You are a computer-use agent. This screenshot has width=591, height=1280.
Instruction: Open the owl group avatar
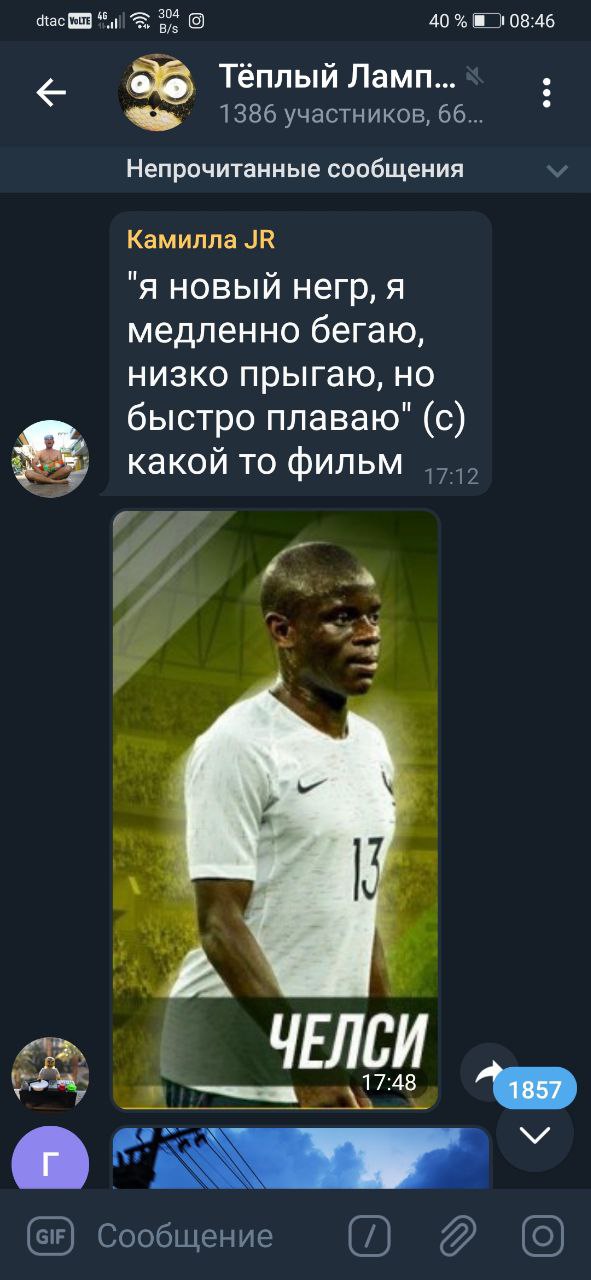pyautogui.click(x=157, y=93)
